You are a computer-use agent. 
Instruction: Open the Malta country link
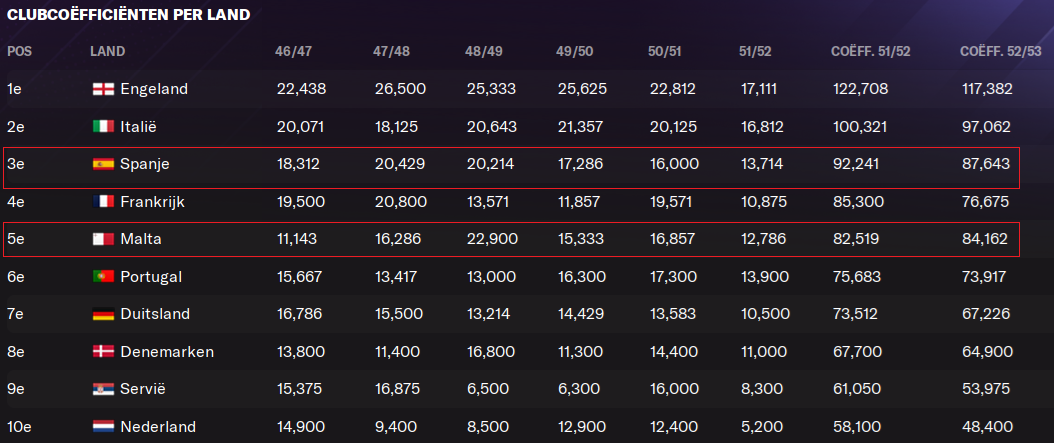[x=140, y=239]
